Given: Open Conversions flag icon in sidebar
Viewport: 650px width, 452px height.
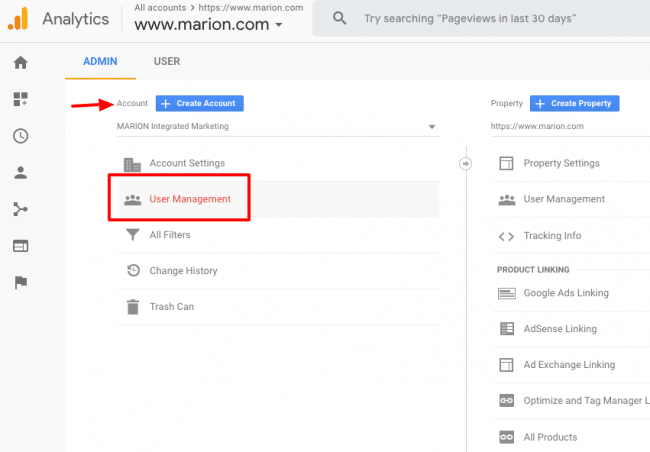Looking at the screenshot, I should click(x=20, y=282).
